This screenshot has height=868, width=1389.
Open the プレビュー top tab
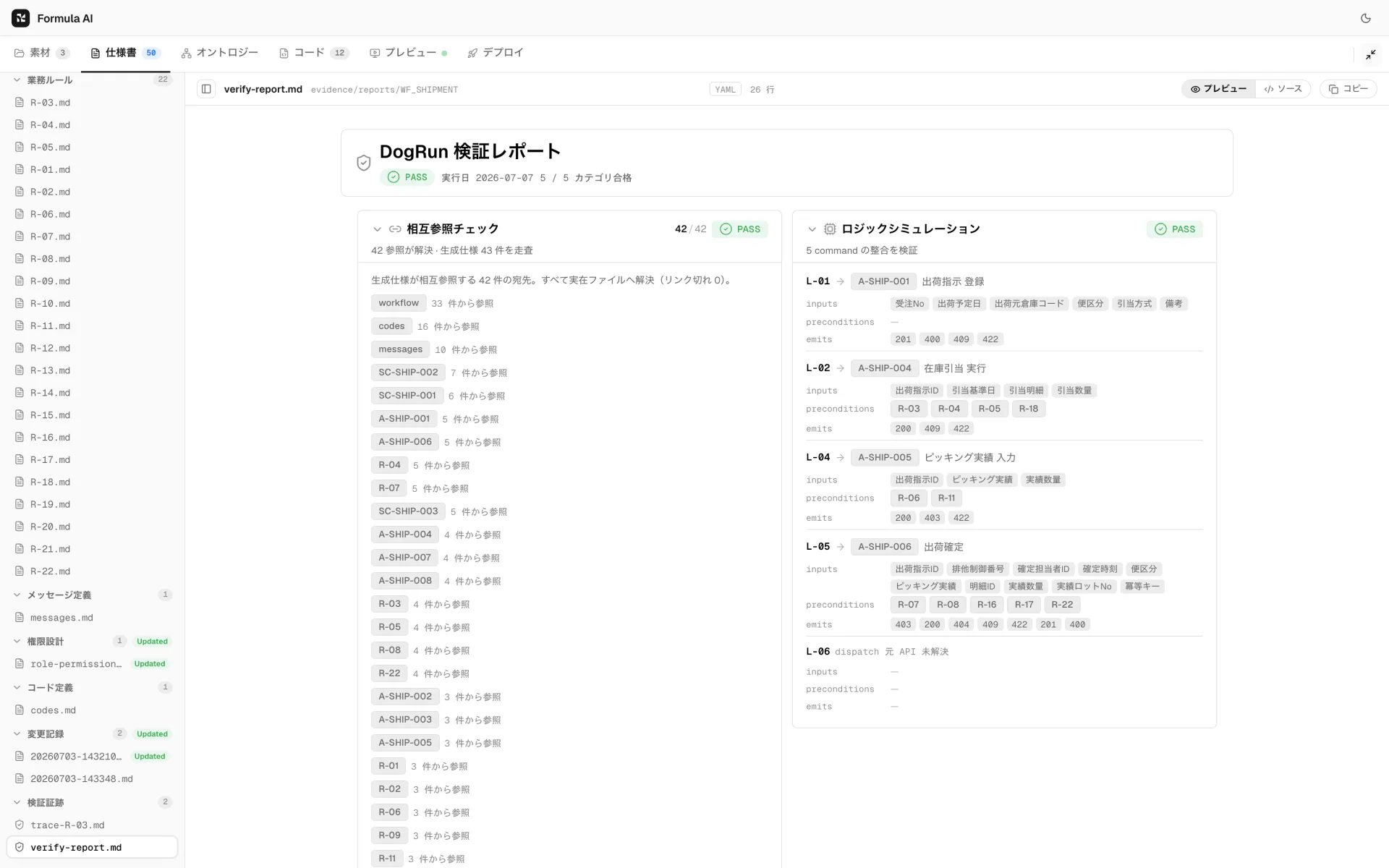click(x=408, y=53)
